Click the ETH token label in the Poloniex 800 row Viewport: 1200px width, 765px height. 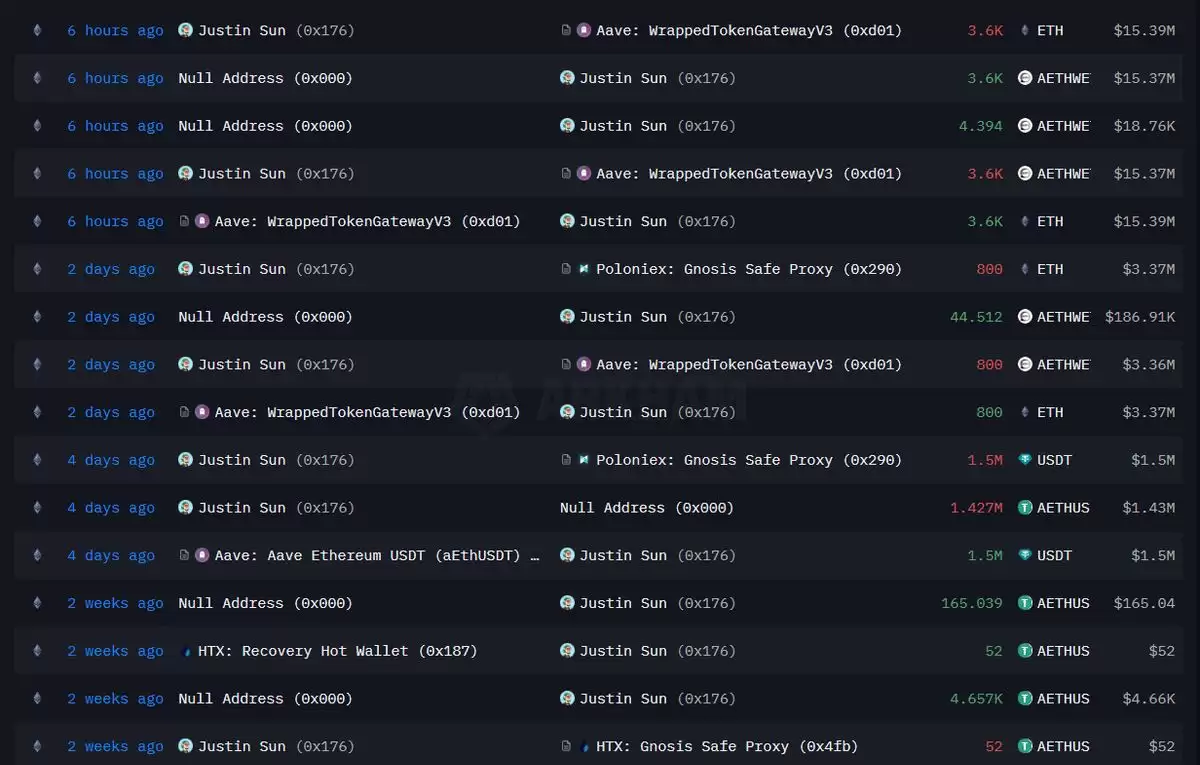point(1050,269)
